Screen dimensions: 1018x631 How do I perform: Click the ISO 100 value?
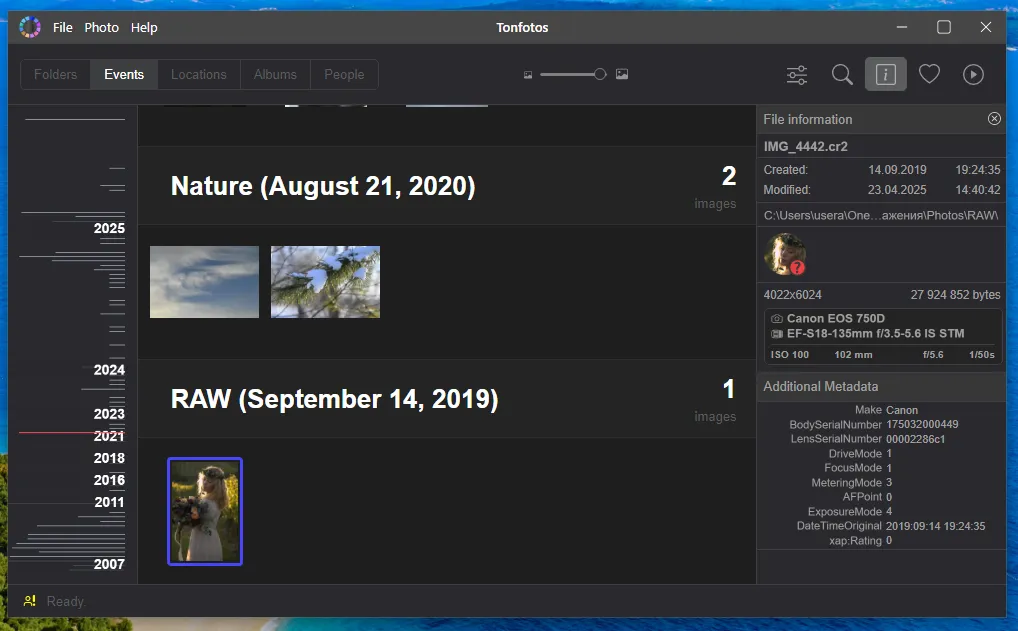(x=789, y=354)
